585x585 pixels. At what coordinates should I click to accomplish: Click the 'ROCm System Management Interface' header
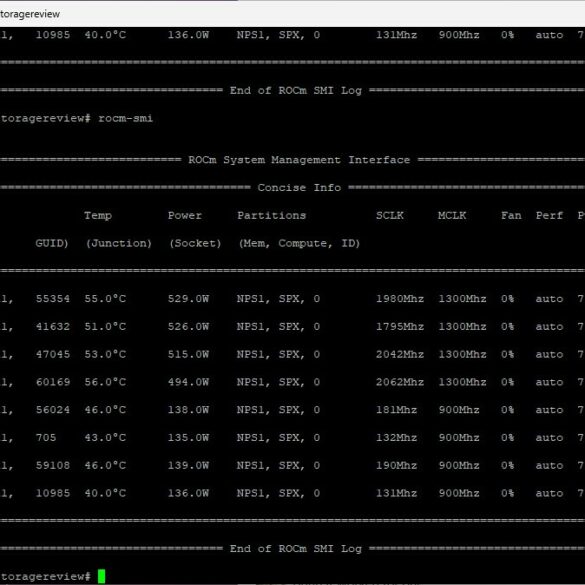click(x=299, y=160)
